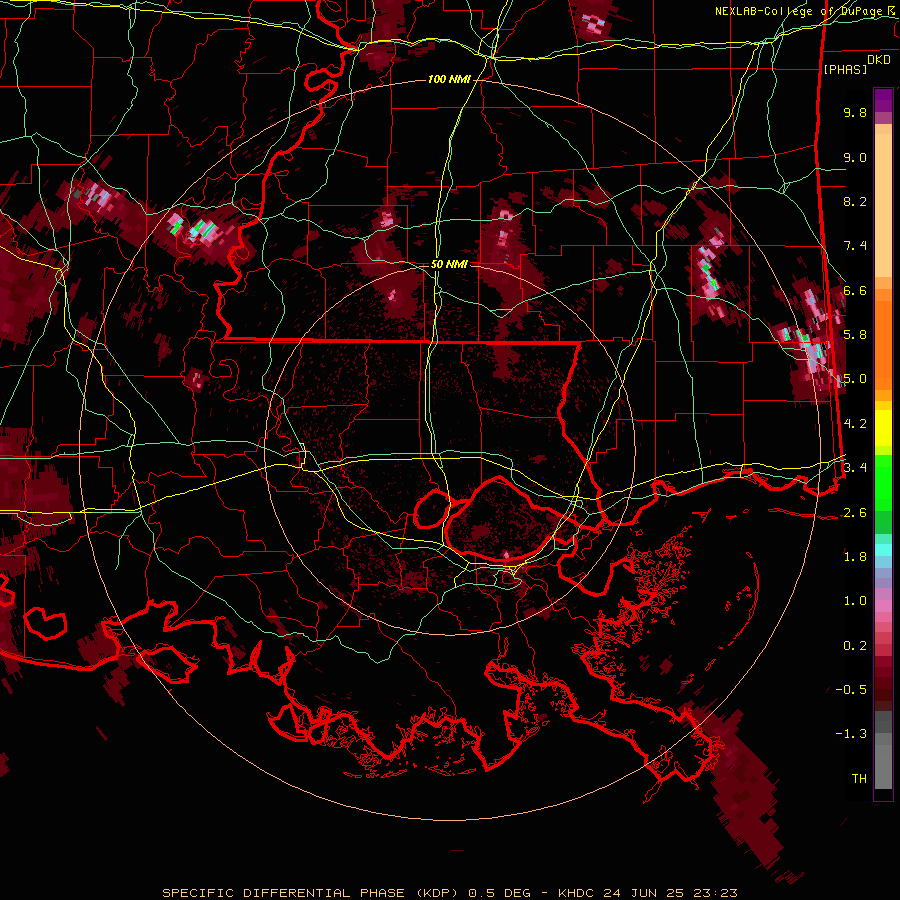The image size is (900, 900).
Task: Click the 9.0 value on the color scale
Action: tap(855, 157)
